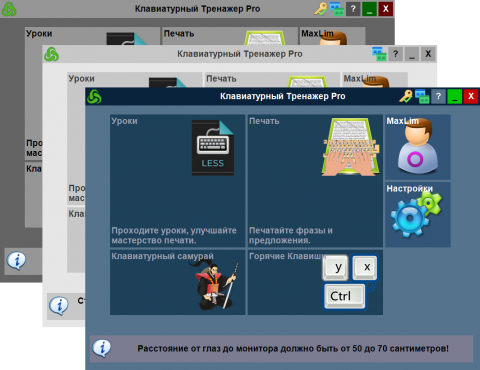The image size is (480, 370).
Task: Click the window-switch icon in blue title bar
Action: tap(422, 96)
